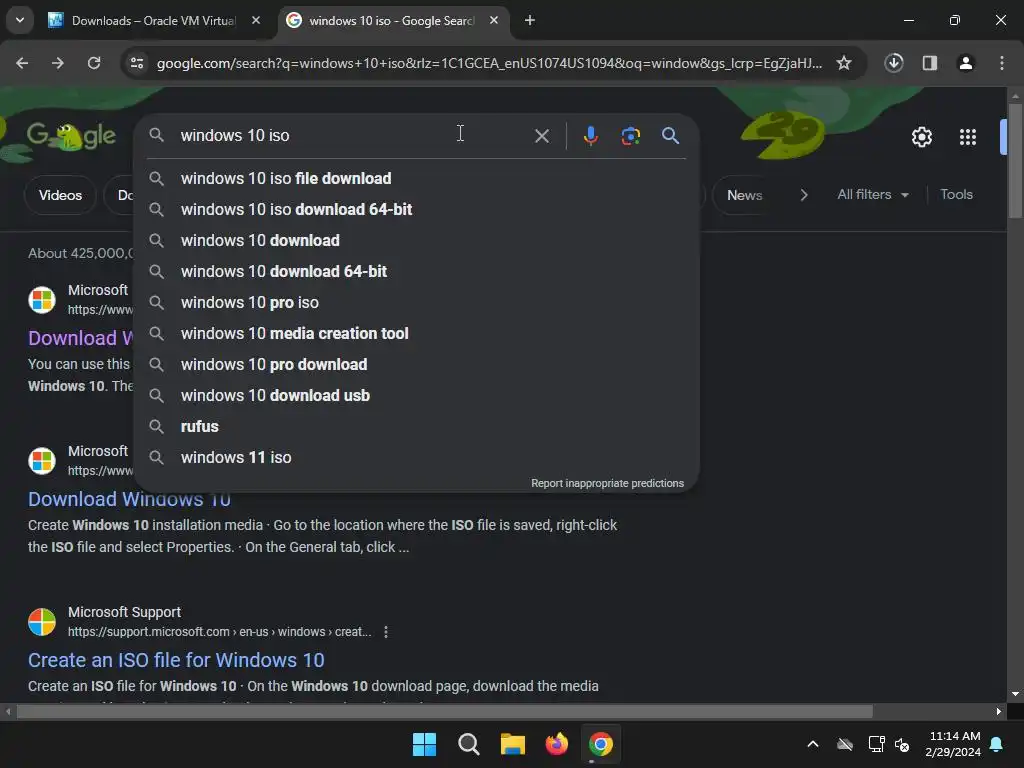Click the tray network display icon
This screenshot has width=1024, height=768.
(x=876, y=744)
